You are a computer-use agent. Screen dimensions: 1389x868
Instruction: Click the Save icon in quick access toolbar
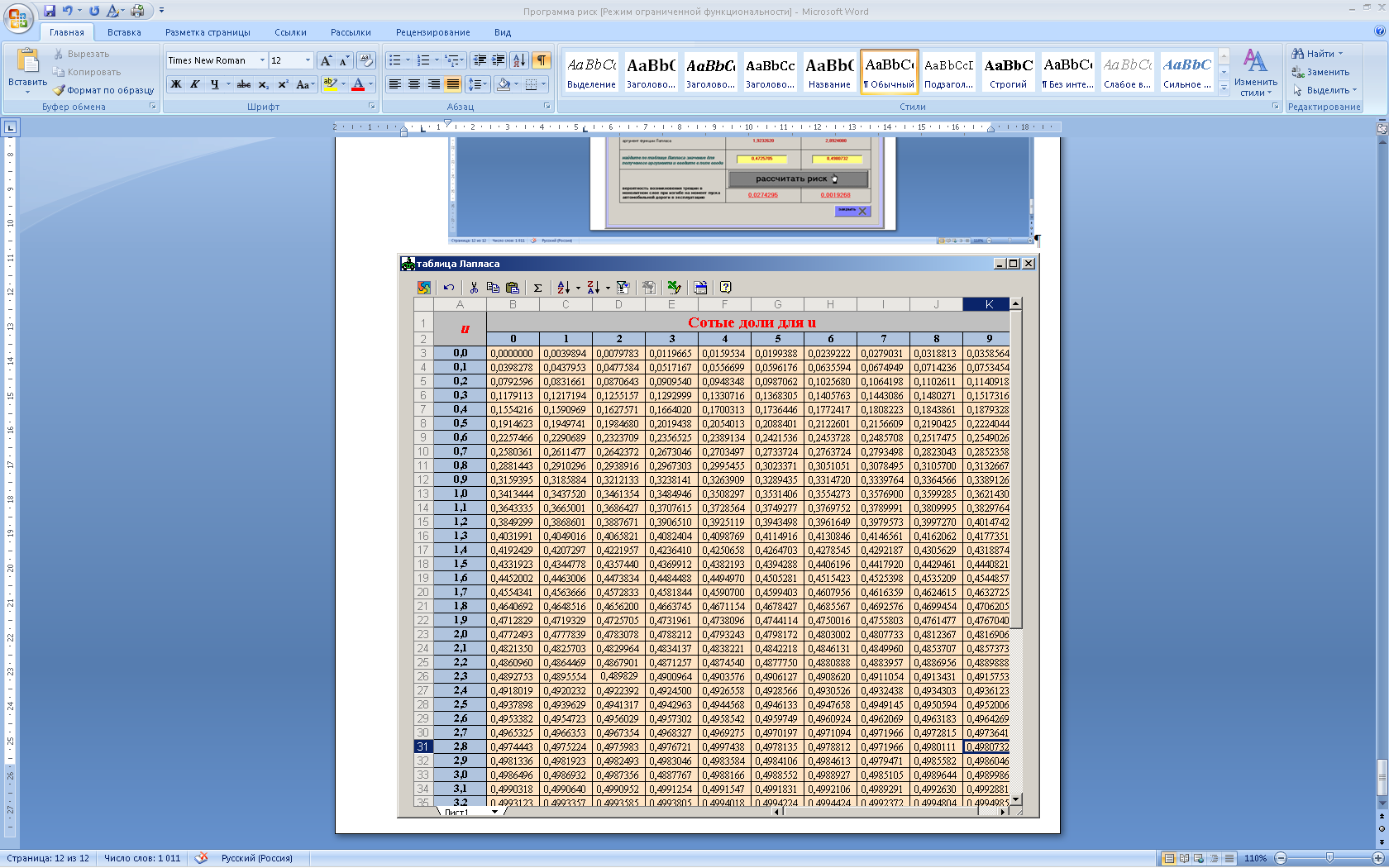(50, 11)
